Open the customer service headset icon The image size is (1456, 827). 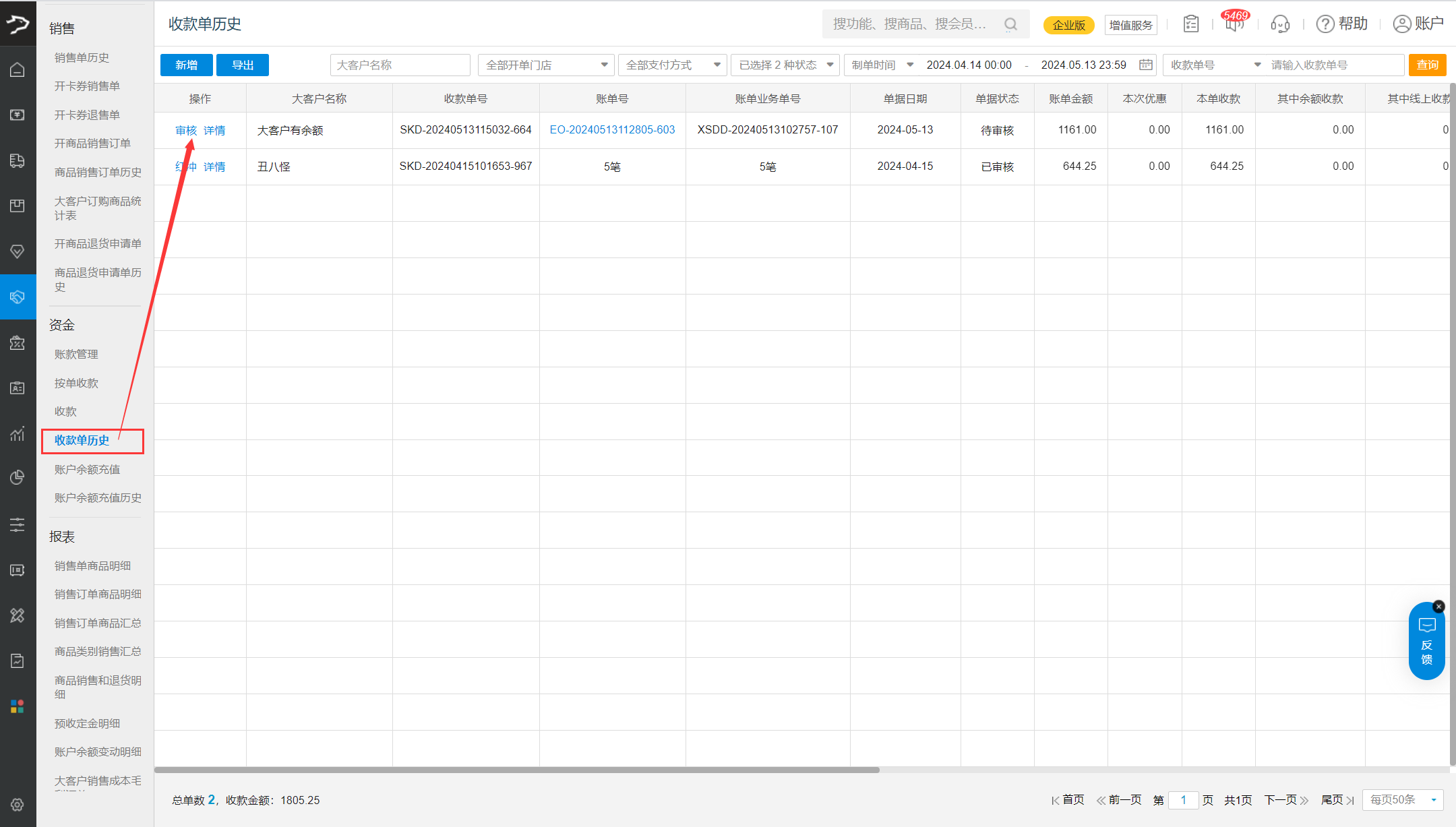pos(1279,25)
